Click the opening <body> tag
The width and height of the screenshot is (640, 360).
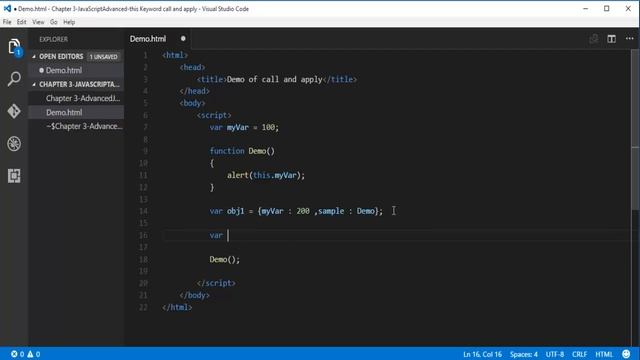192,103
